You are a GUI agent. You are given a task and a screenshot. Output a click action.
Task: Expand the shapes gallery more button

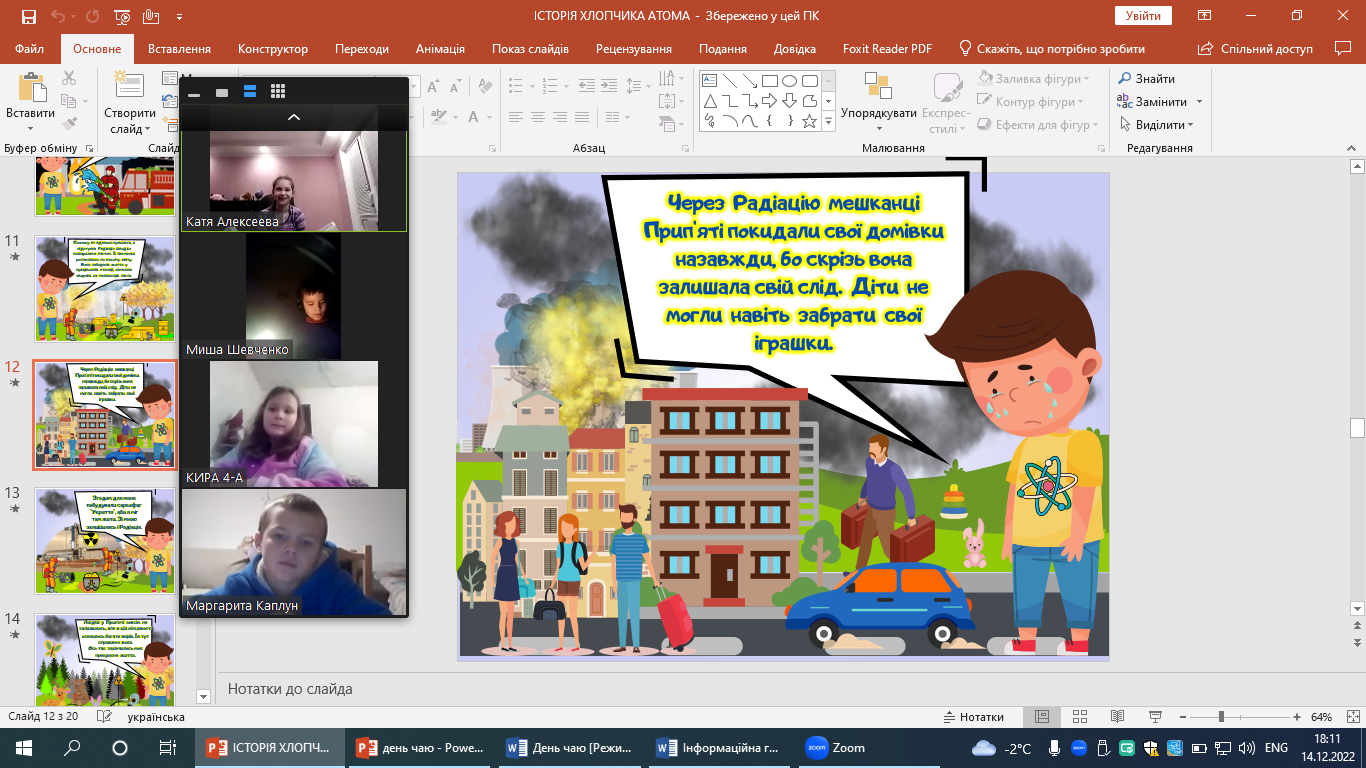828,122
